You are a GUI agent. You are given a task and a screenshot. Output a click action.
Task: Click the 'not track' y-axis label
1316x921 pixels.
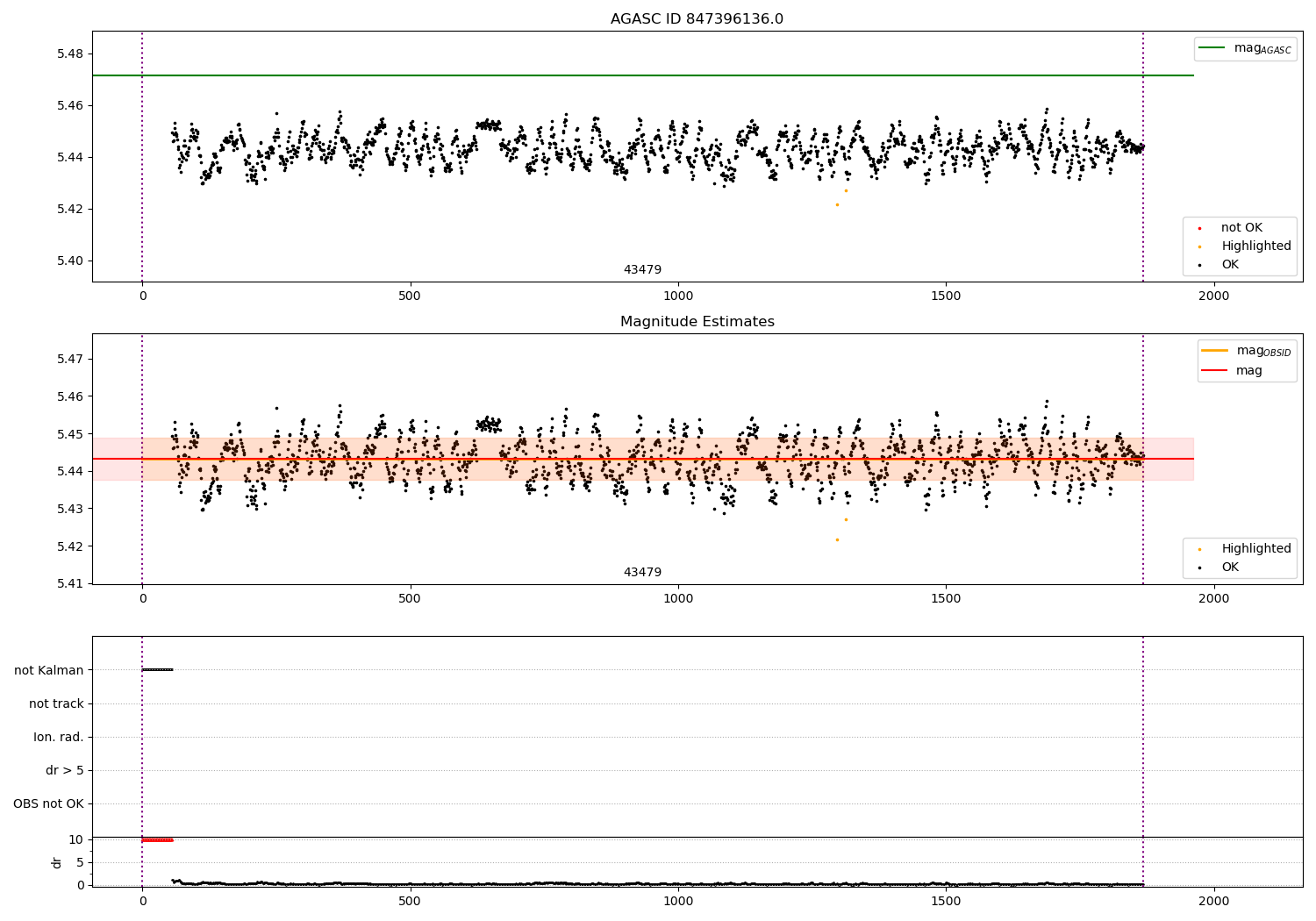(x=56, y=703)
